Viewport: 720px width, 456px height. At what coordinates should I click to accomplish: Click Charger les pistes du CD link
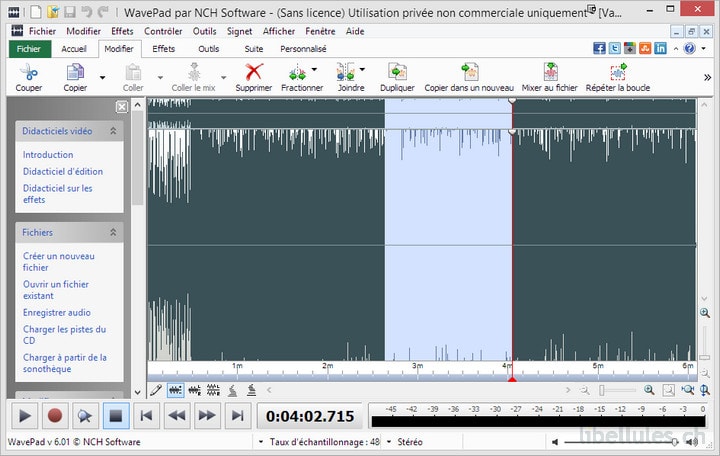tap(64, 335)
